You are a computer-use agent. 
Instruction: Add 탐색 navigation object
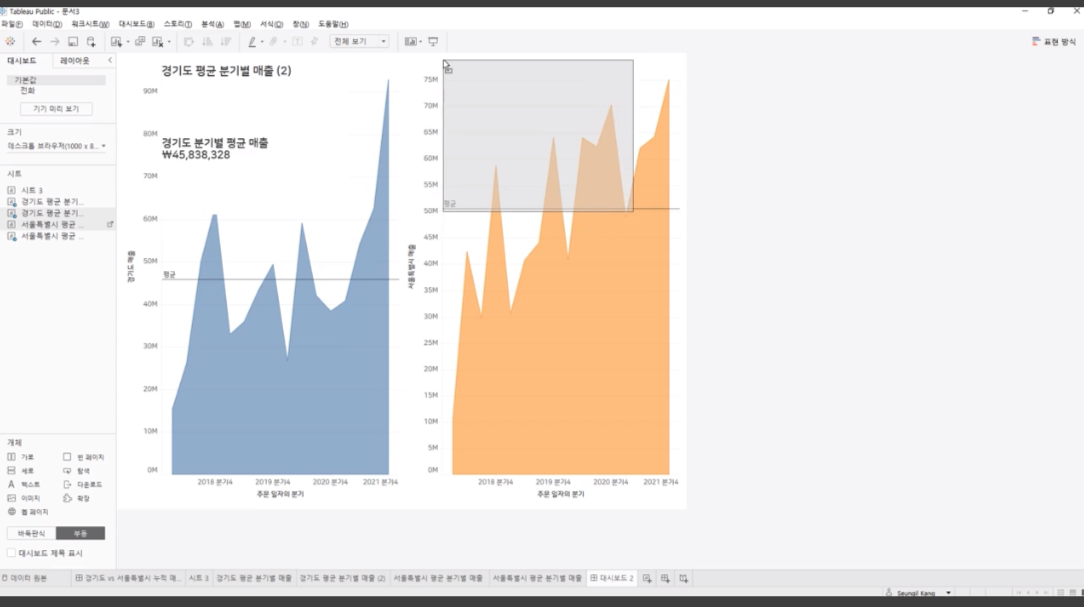[x=77, y=471]
